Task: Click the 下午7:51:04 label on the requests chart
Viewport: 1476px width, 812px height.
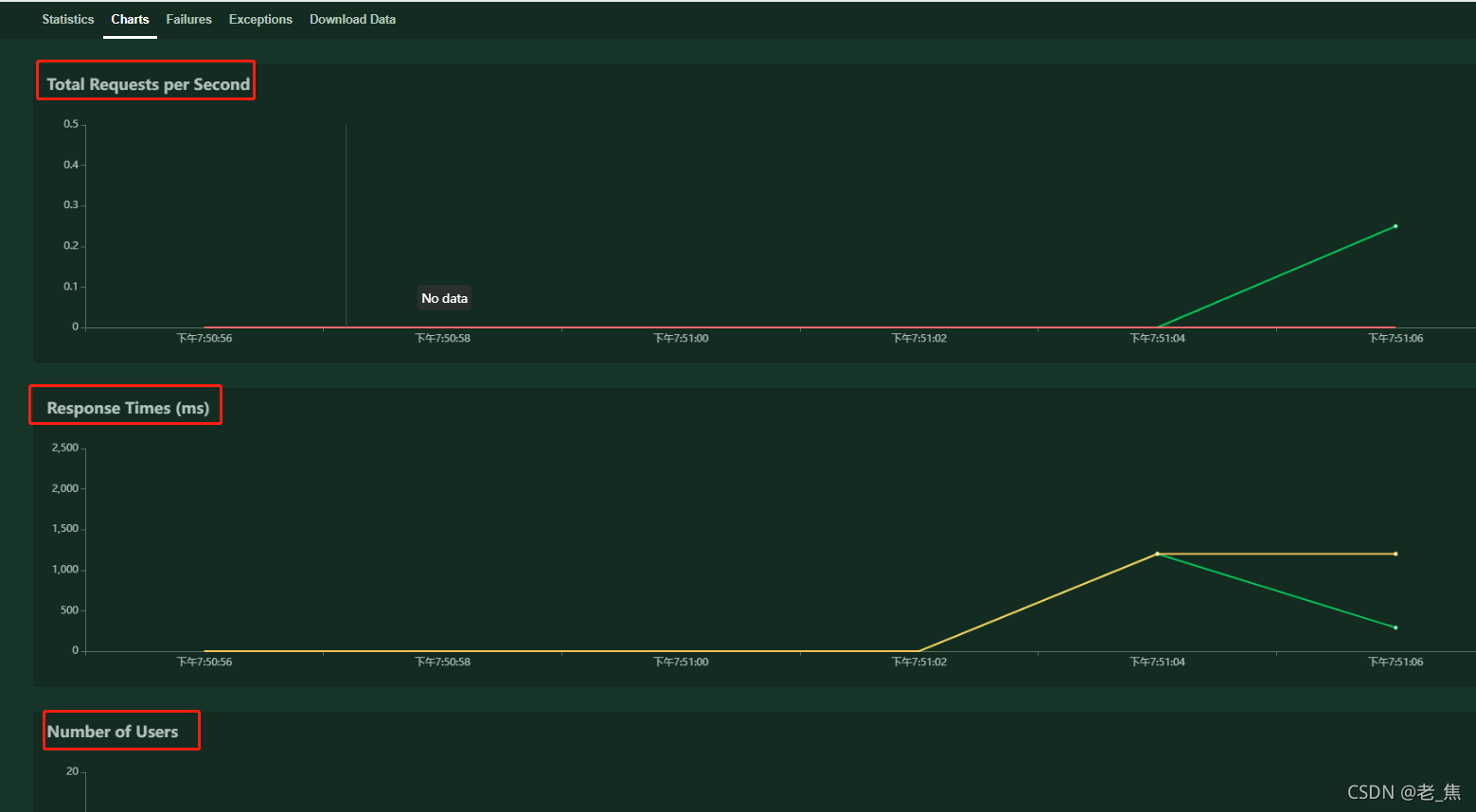Action: pyautogui.click(x=1157, y=338)
